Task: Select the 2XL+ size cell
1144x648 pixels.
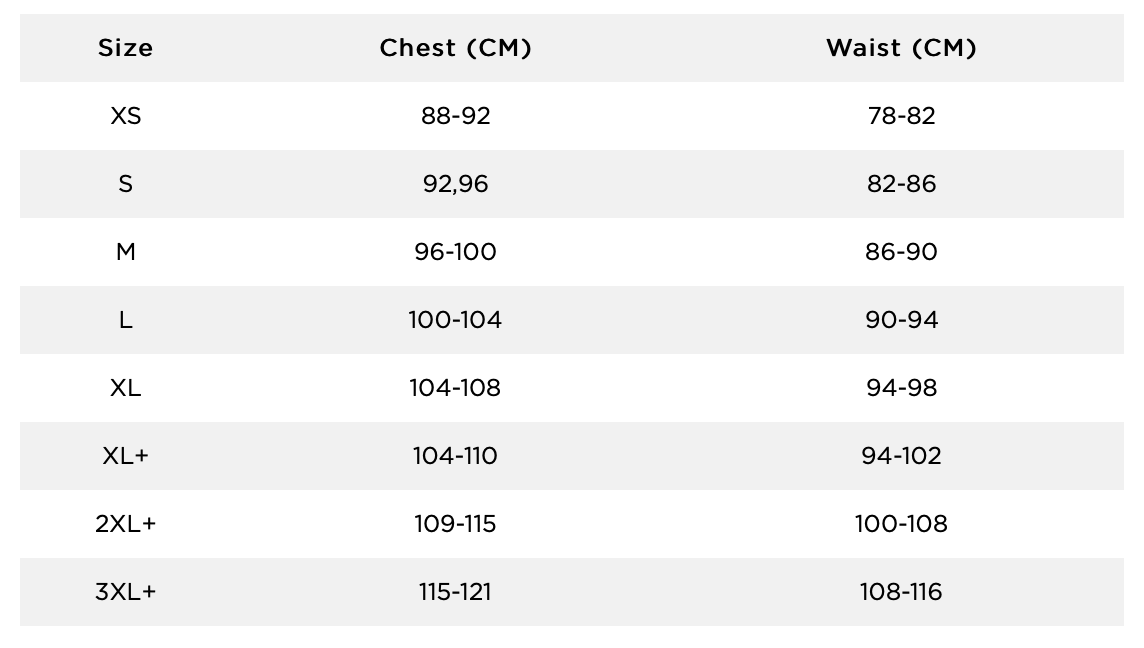Action: point(125,523)
